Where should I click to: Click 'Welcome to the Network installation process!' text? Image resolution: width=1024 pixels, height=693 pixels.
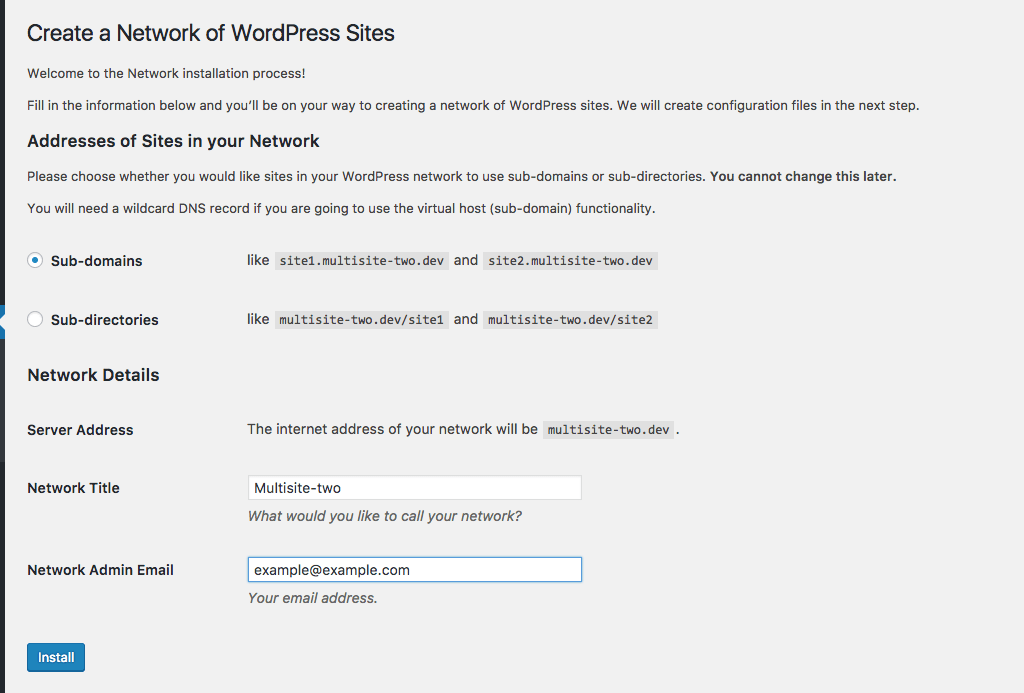pyautogui.click(x=167, y=73)
